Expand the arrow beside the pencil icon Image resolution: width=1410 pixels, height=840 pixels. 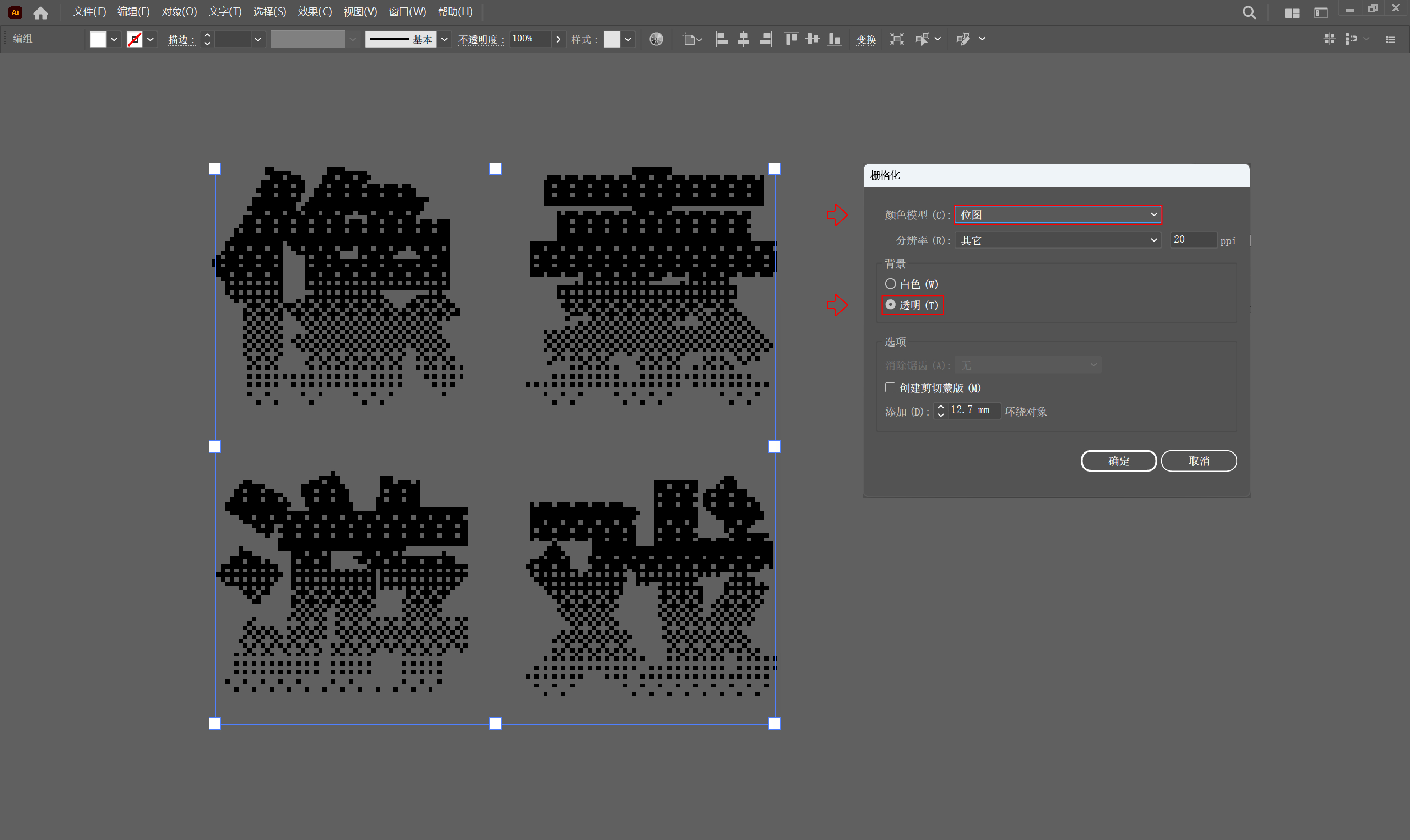[982, 39]
